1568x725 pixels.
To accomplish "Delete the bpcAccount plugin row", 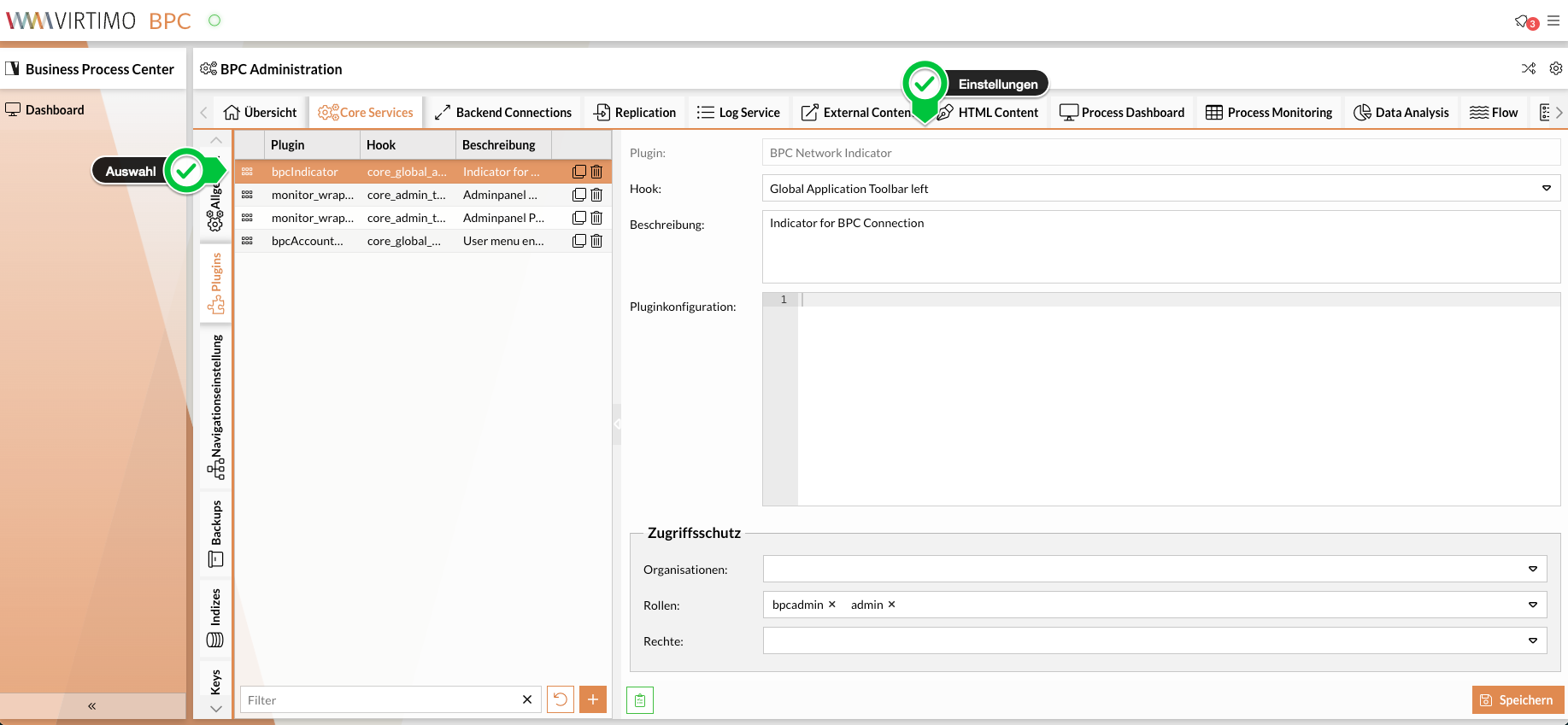I will click(596, 241).
